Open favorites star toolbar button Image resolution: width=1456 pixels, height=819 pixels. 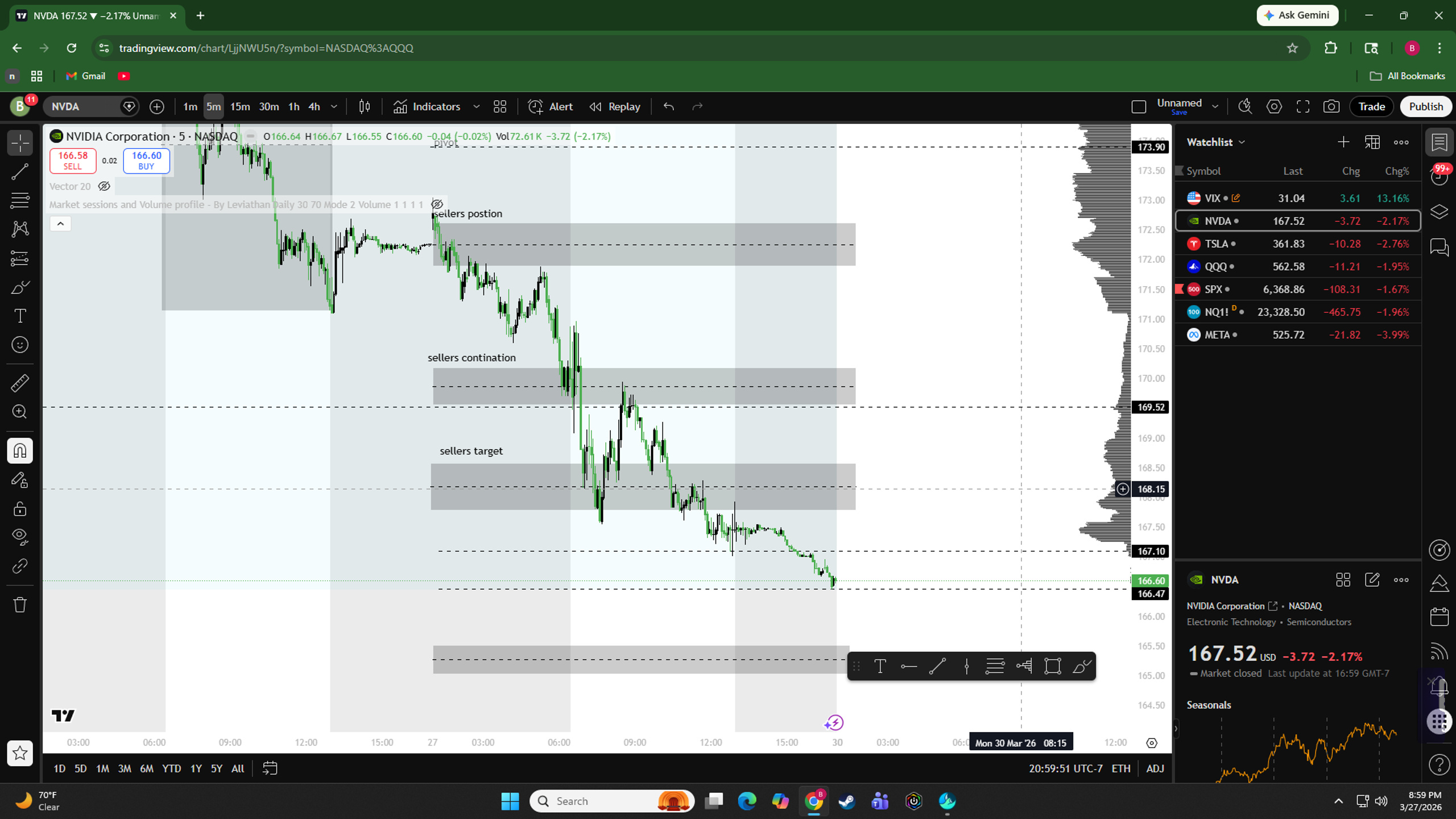[x=20, y=753]
